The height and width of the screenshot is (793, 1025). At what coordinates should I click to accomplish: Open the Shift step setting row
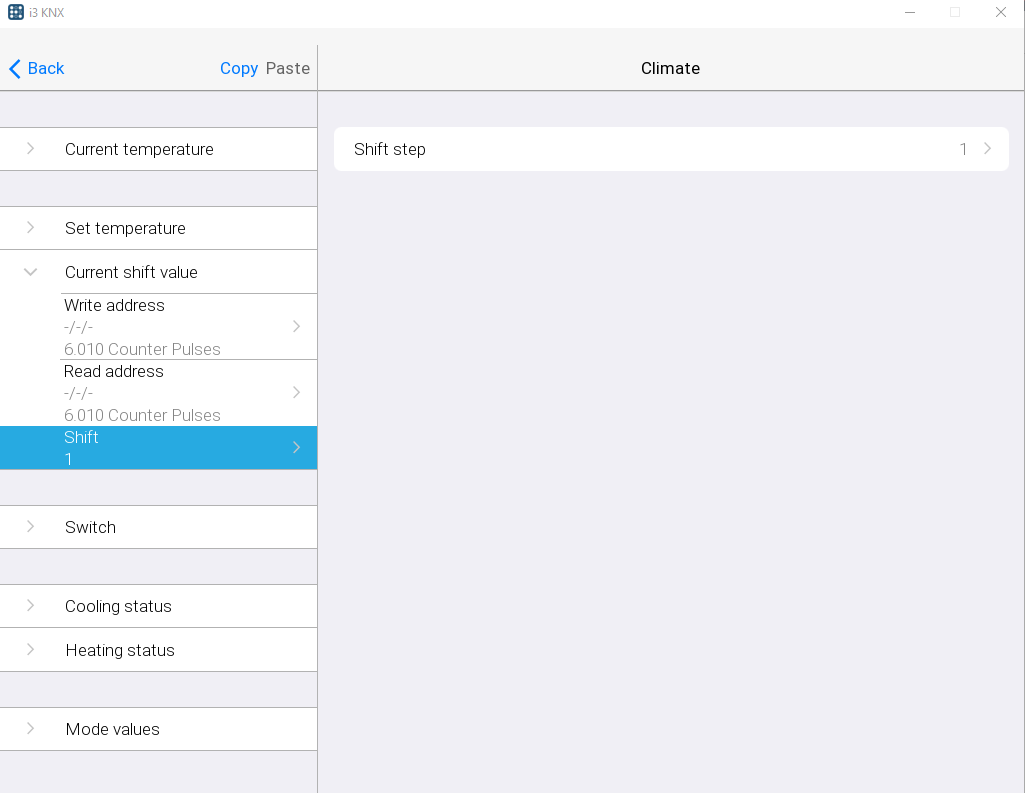click(x=650, y=149)
